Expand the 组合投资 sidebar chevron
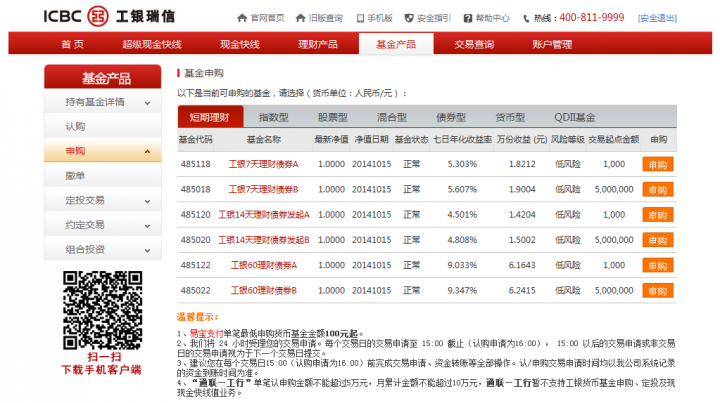 point(147,251)
